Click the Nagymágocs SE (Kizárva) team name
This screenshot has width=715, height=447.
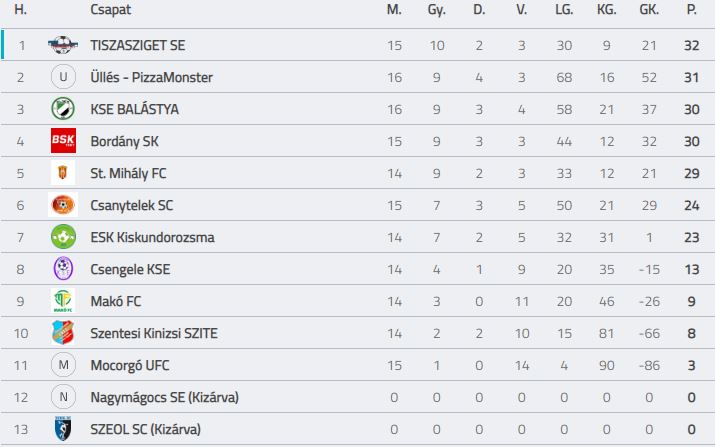tap(165, 397)
